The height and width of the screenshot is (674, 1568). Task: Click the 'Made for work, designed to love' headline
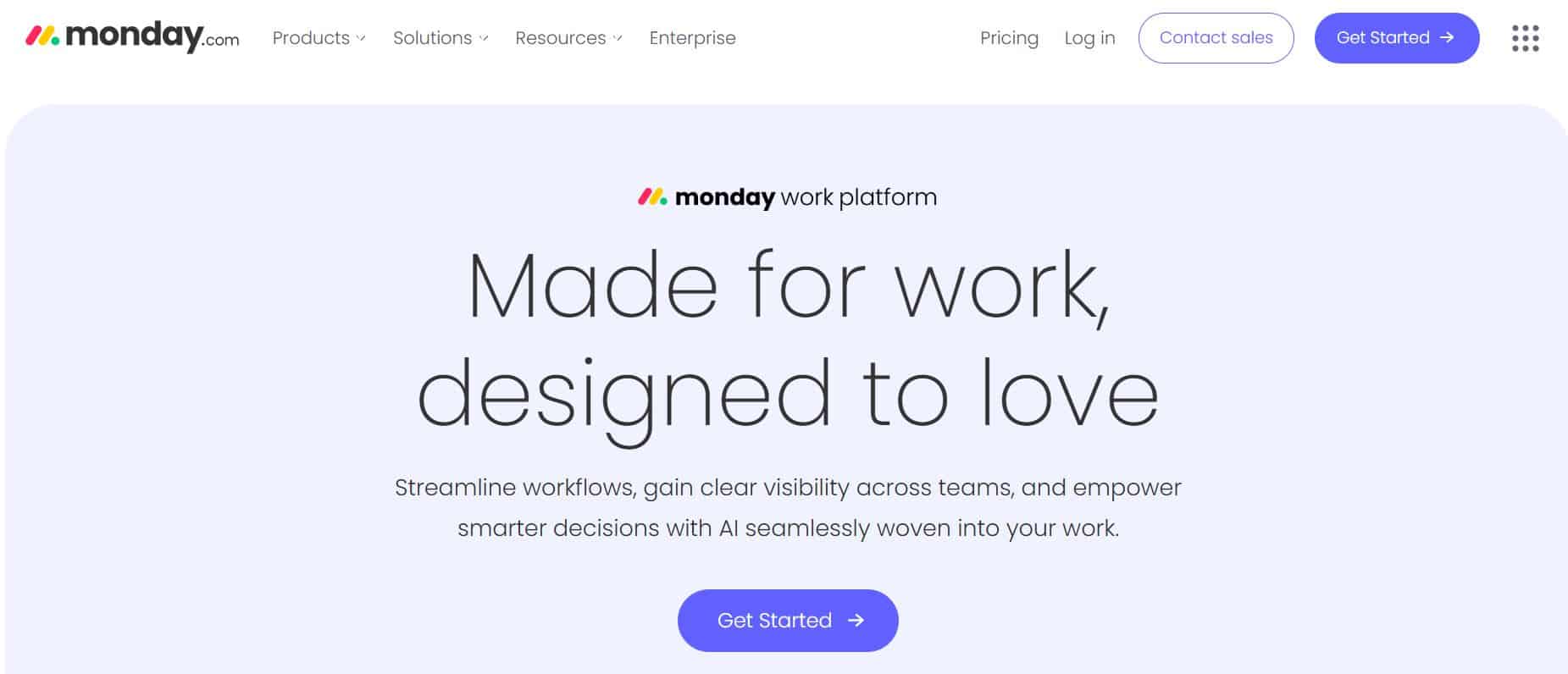click(x=787, y=339)
